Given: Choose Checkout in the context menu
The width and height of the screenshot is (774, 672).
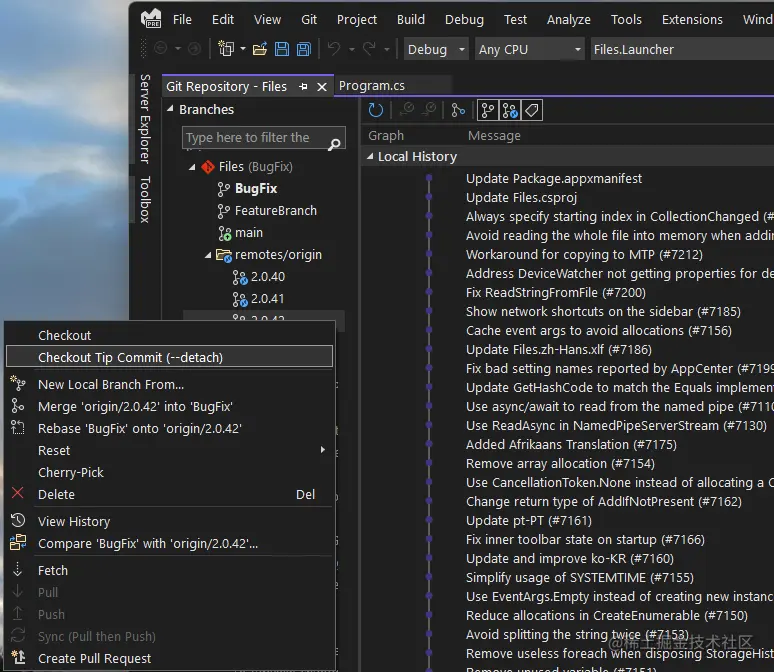Looking at the screenshot, I should tap(170, 335).
